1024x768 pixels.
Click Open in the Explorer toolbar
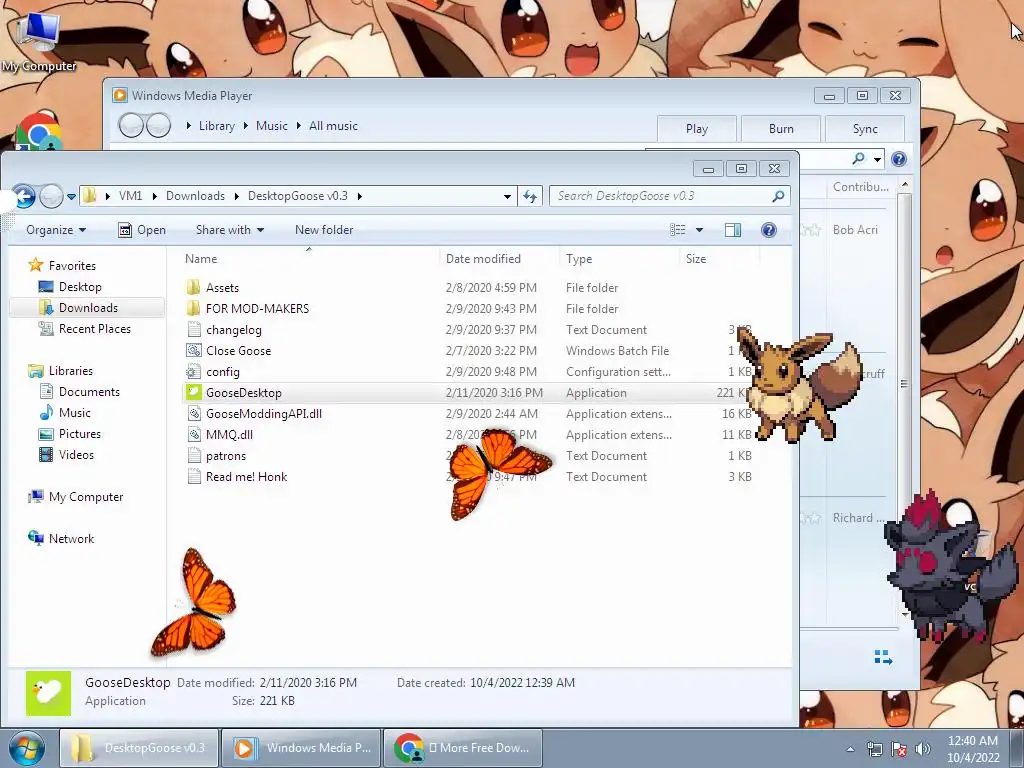(142, 230)
